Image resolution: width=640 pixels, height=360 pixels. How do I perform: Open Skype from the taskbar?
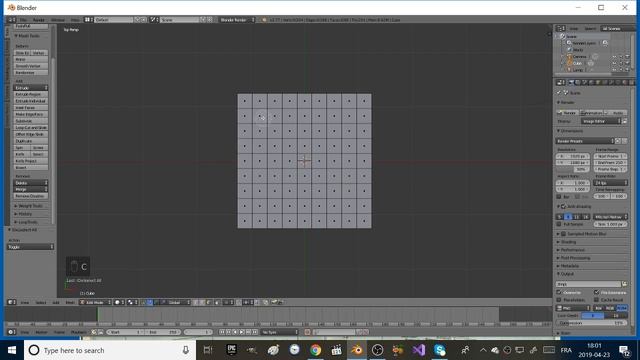[440, 350]
